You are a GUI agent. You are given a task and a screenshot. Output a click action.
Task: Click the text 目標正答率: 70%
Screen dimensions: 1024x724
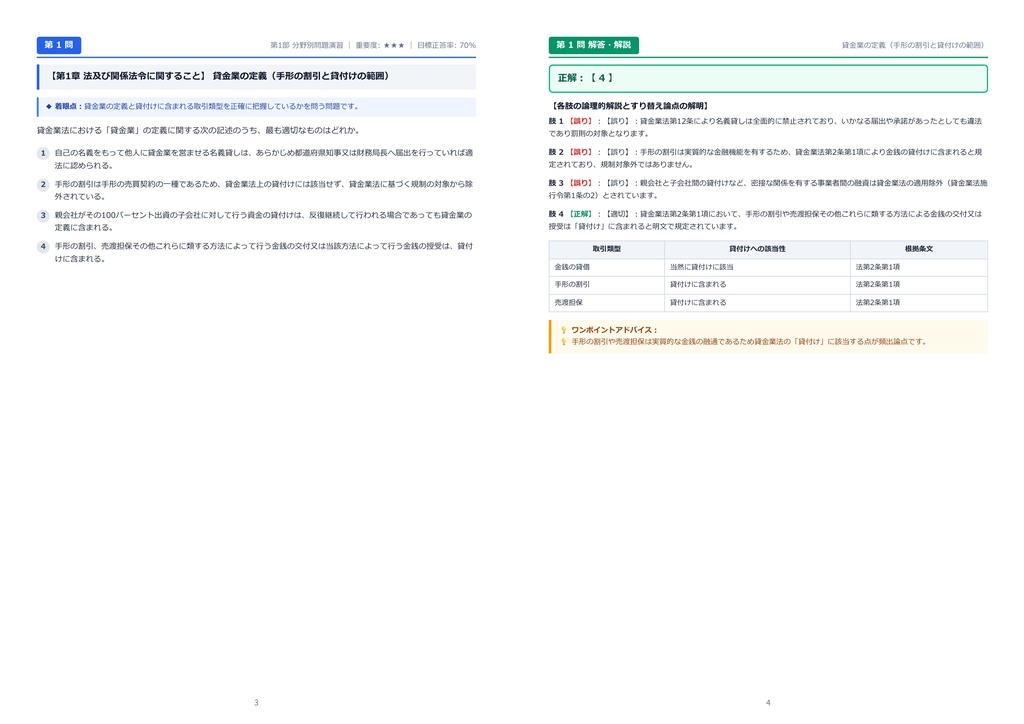447,46
